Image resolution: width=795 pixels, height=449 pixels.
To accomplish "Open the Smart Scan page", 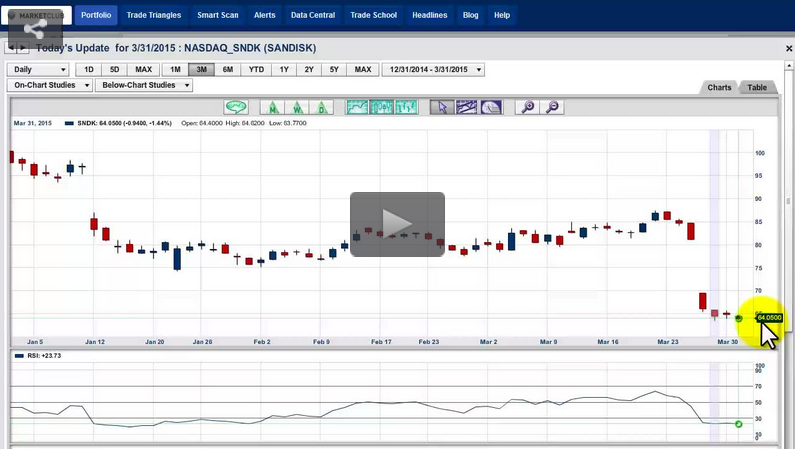I will coord(217,15).
